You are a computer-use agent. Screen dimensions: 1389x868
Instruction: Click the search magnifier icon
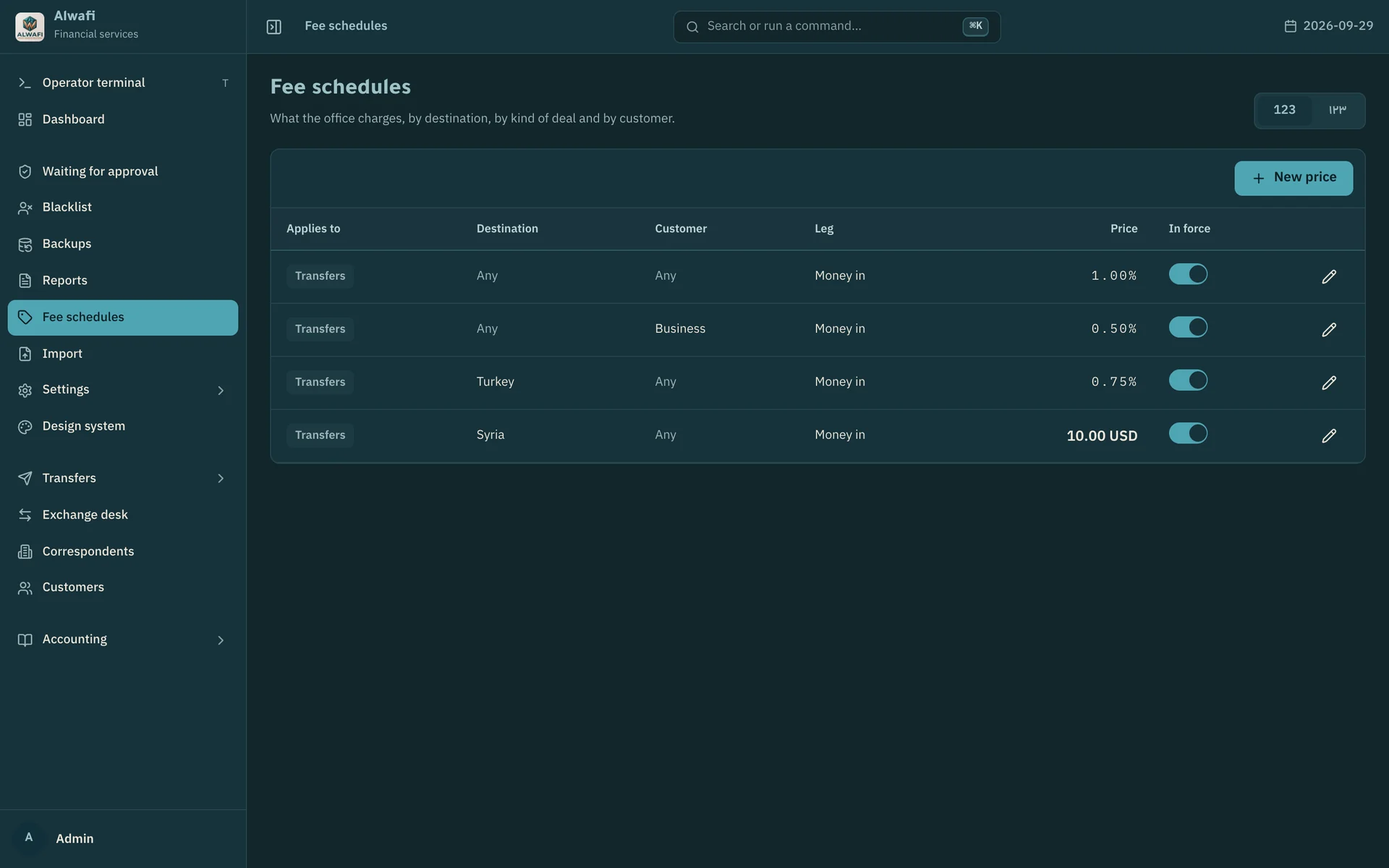[692, 27]
